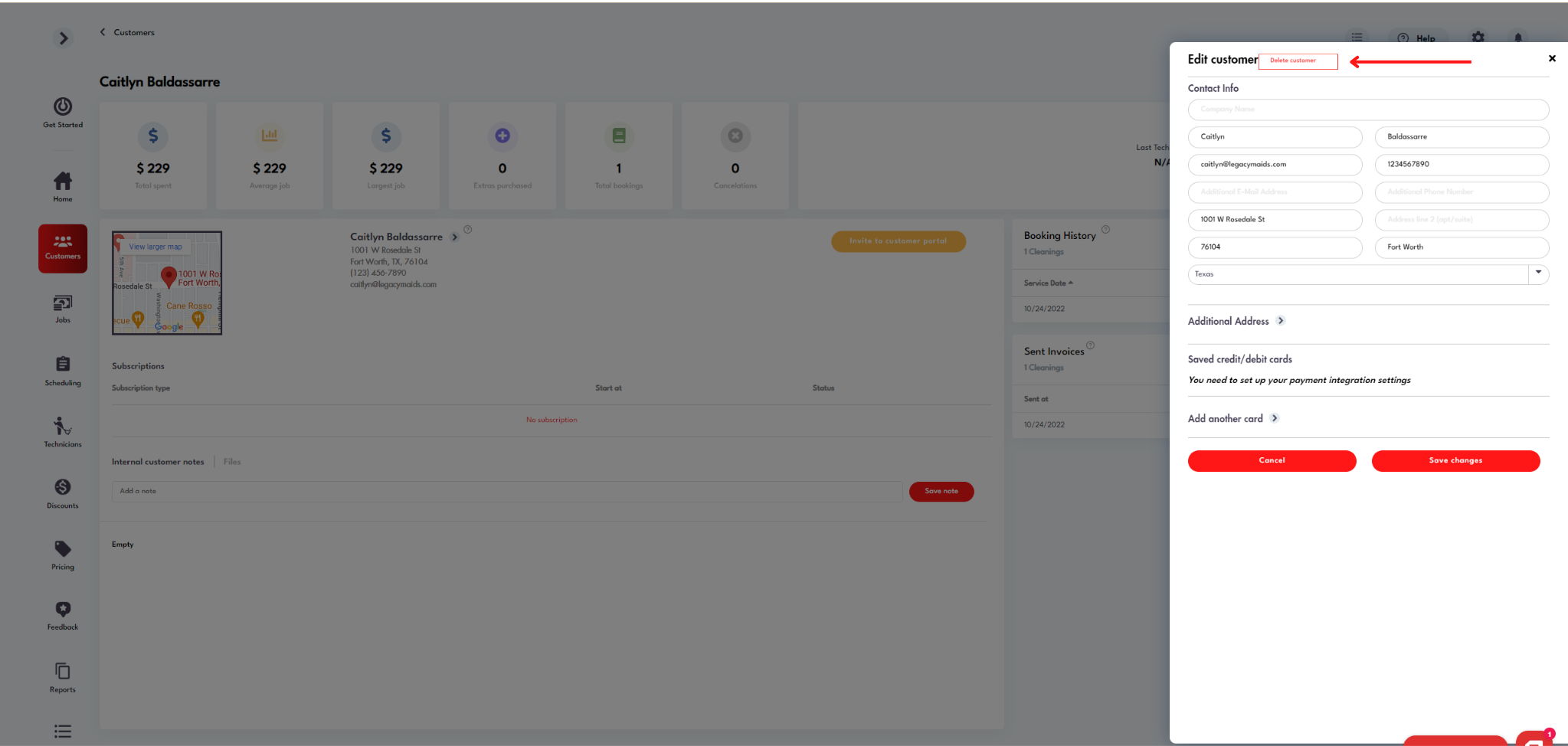Open Pricing in the sidebar

point(63,555)
